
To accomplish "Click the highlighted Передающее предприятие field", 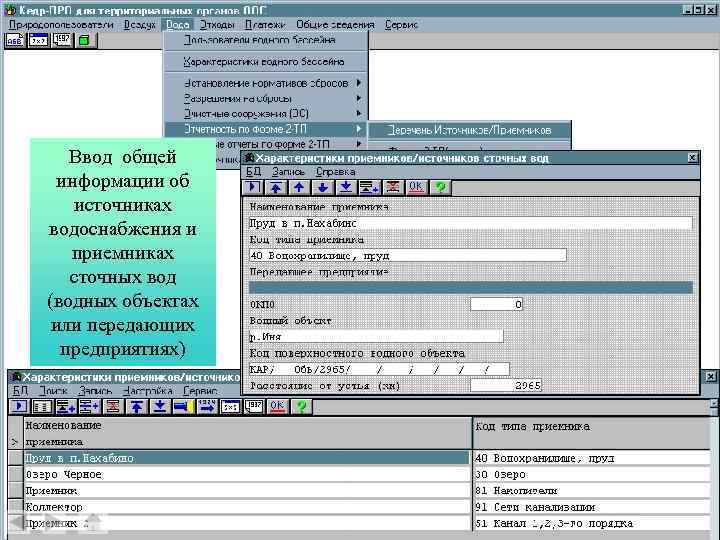I will 471,288.
